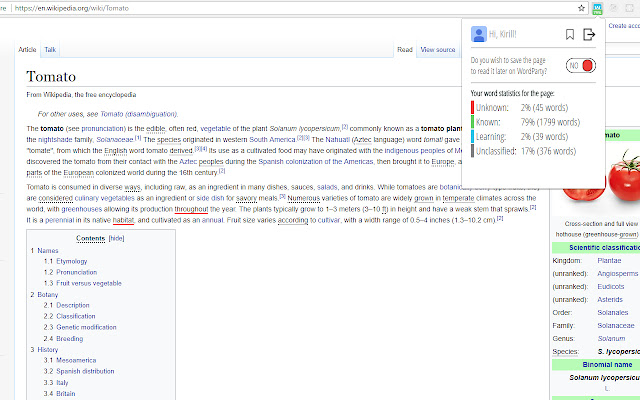Screen dimensions: 640x400
Task: Click the Unclassified 17% (376 words) statistic
Action: point(526,151)
